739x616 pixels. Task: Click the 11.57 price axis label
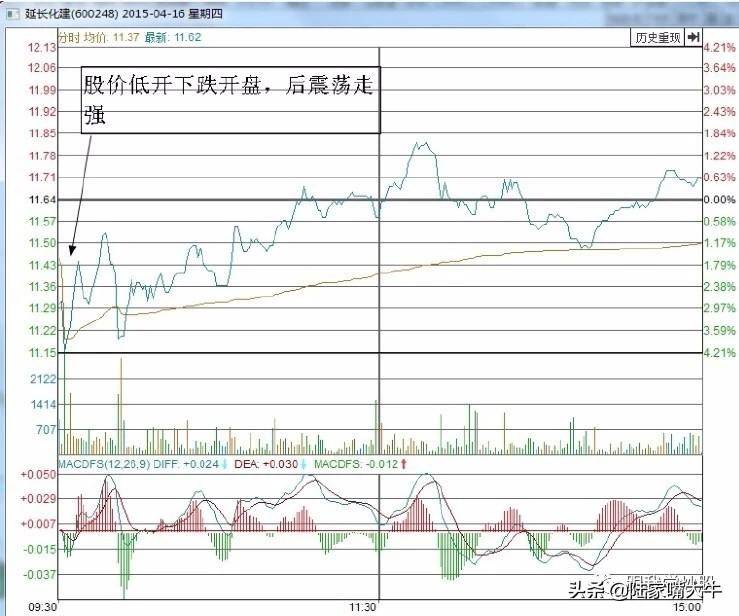(42, 221)
